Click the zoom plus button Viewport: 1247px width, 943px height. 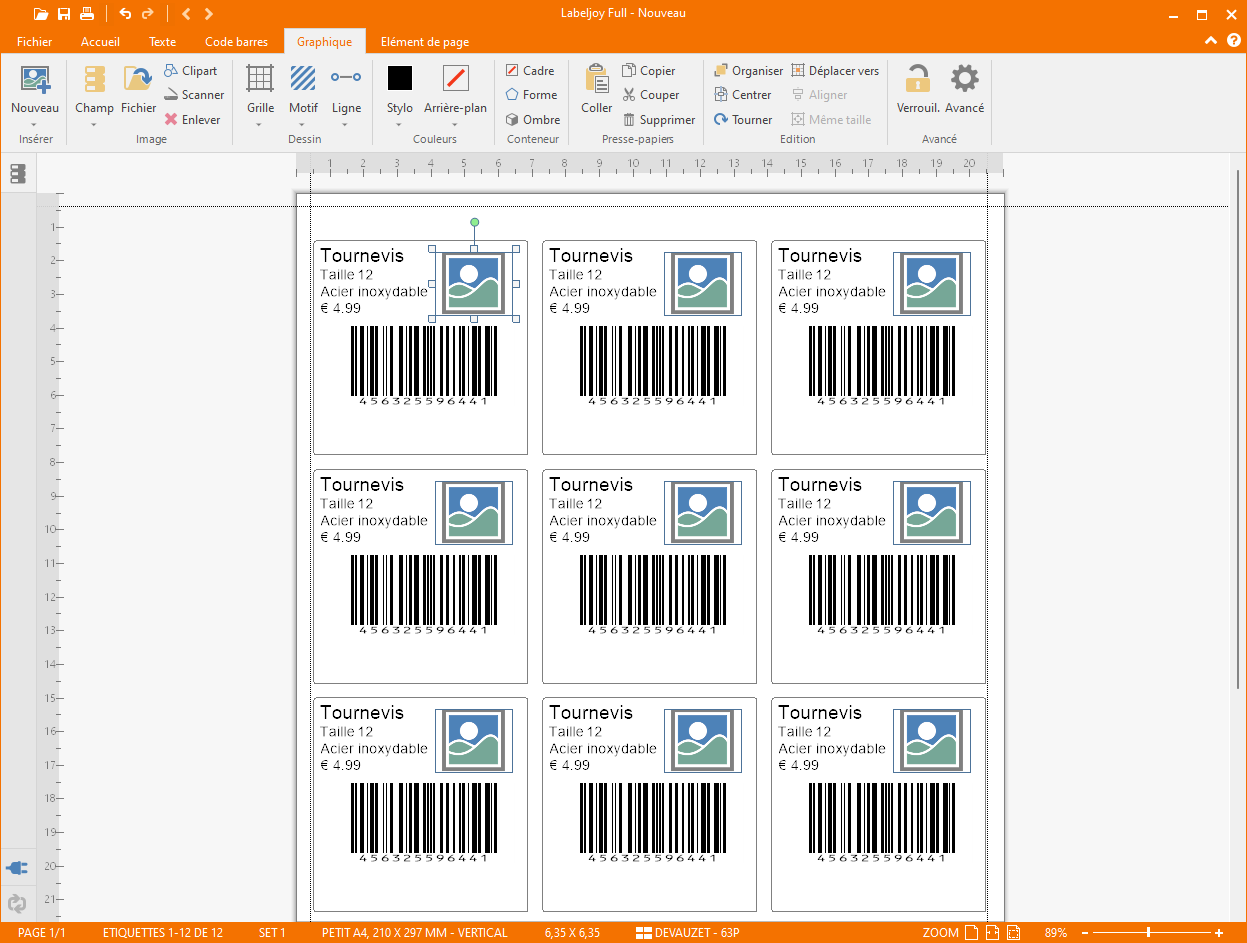tap(1219, 933)
